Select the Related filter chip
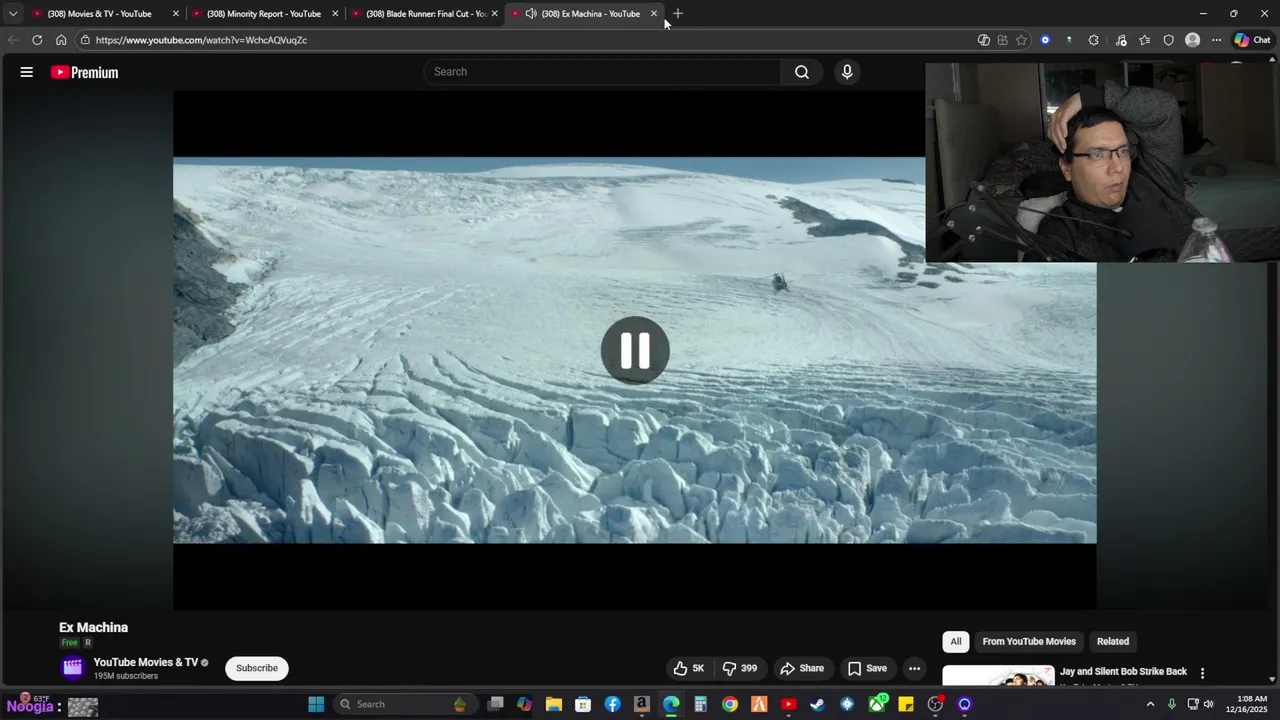The height and width of the screenshot is (720, 1280). [1113, 642]
